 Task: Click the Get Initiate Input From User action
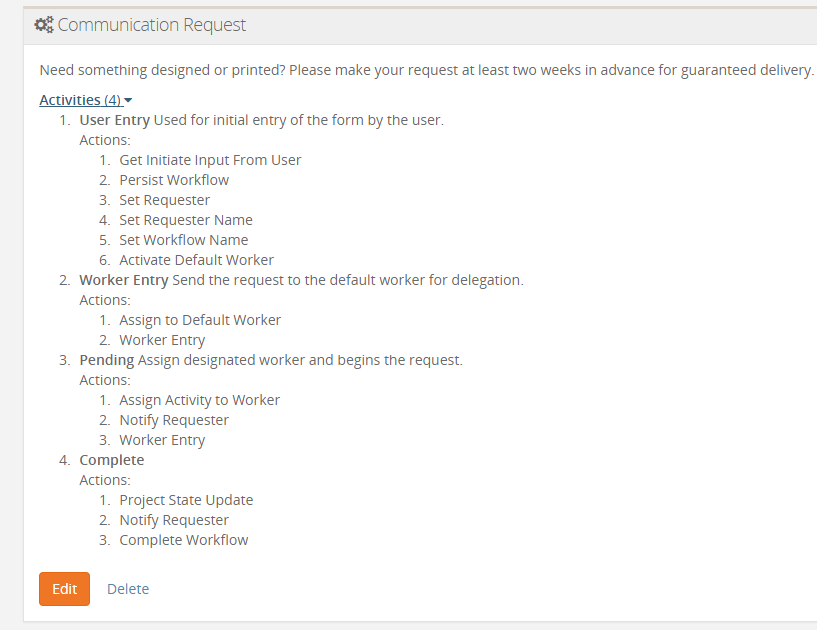tap(210, 160)
